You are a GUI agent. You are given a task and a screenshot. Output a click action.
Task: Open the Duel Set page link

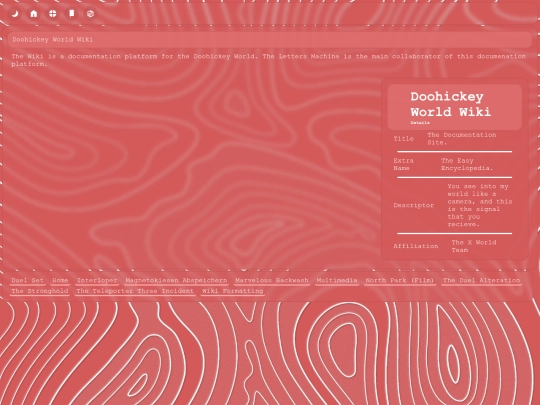pyautogui.click(x=28, y=280)
